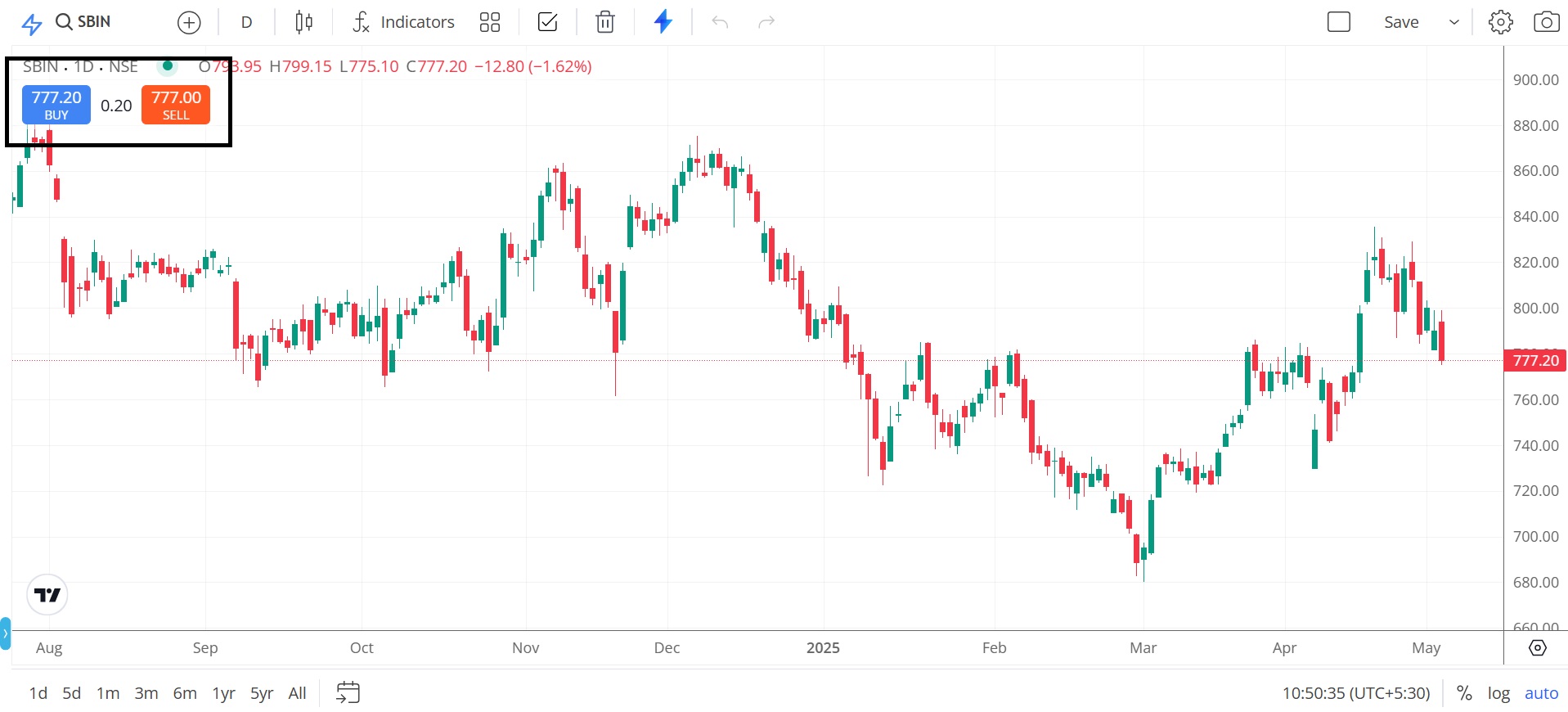
Task: Click the green market status dot
Action: pyautogui.click(x=168, y=66)
